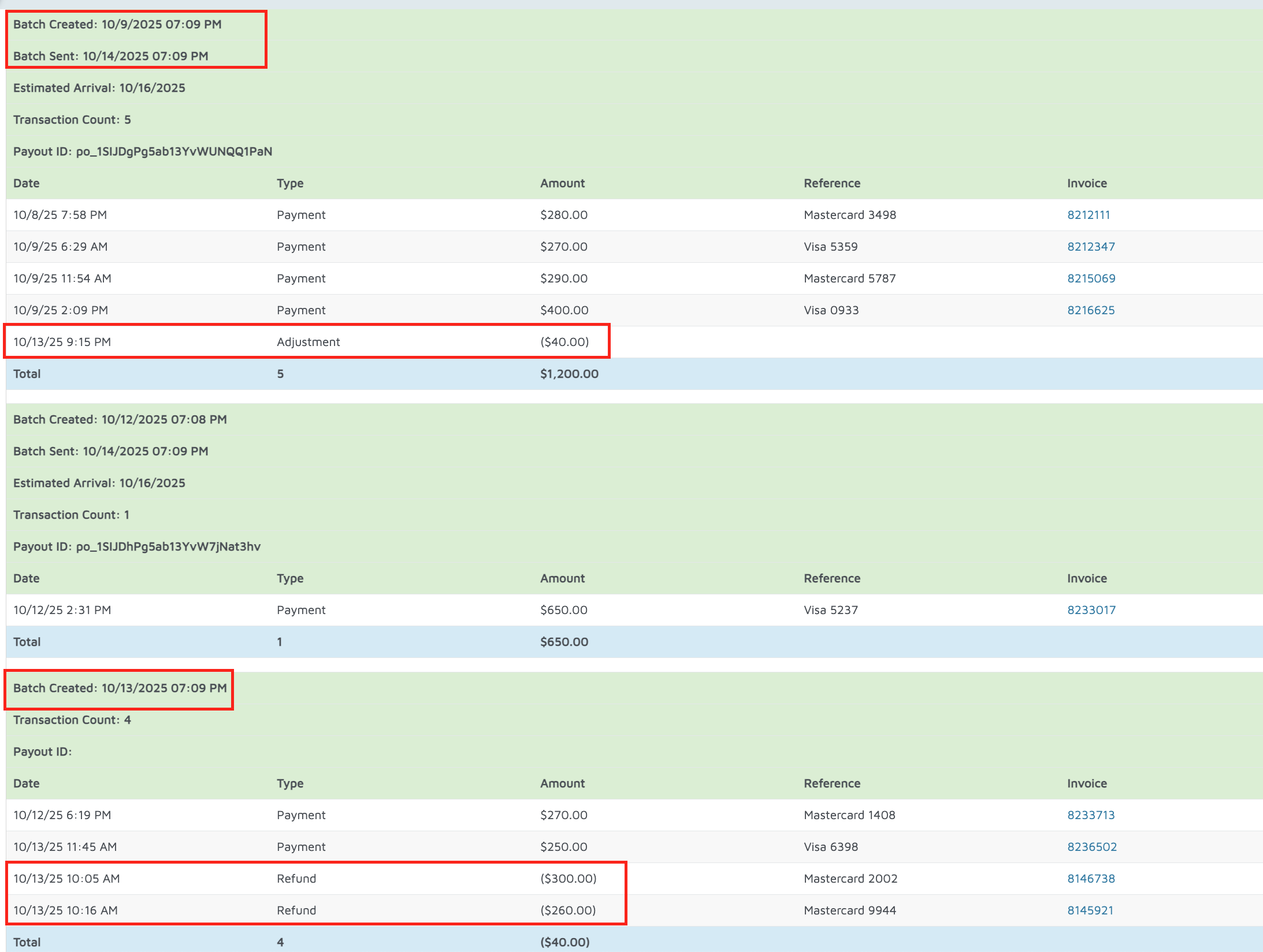Open invoice link 8236502
Screen dimensions: 1263x952
tap(1091, 847)
